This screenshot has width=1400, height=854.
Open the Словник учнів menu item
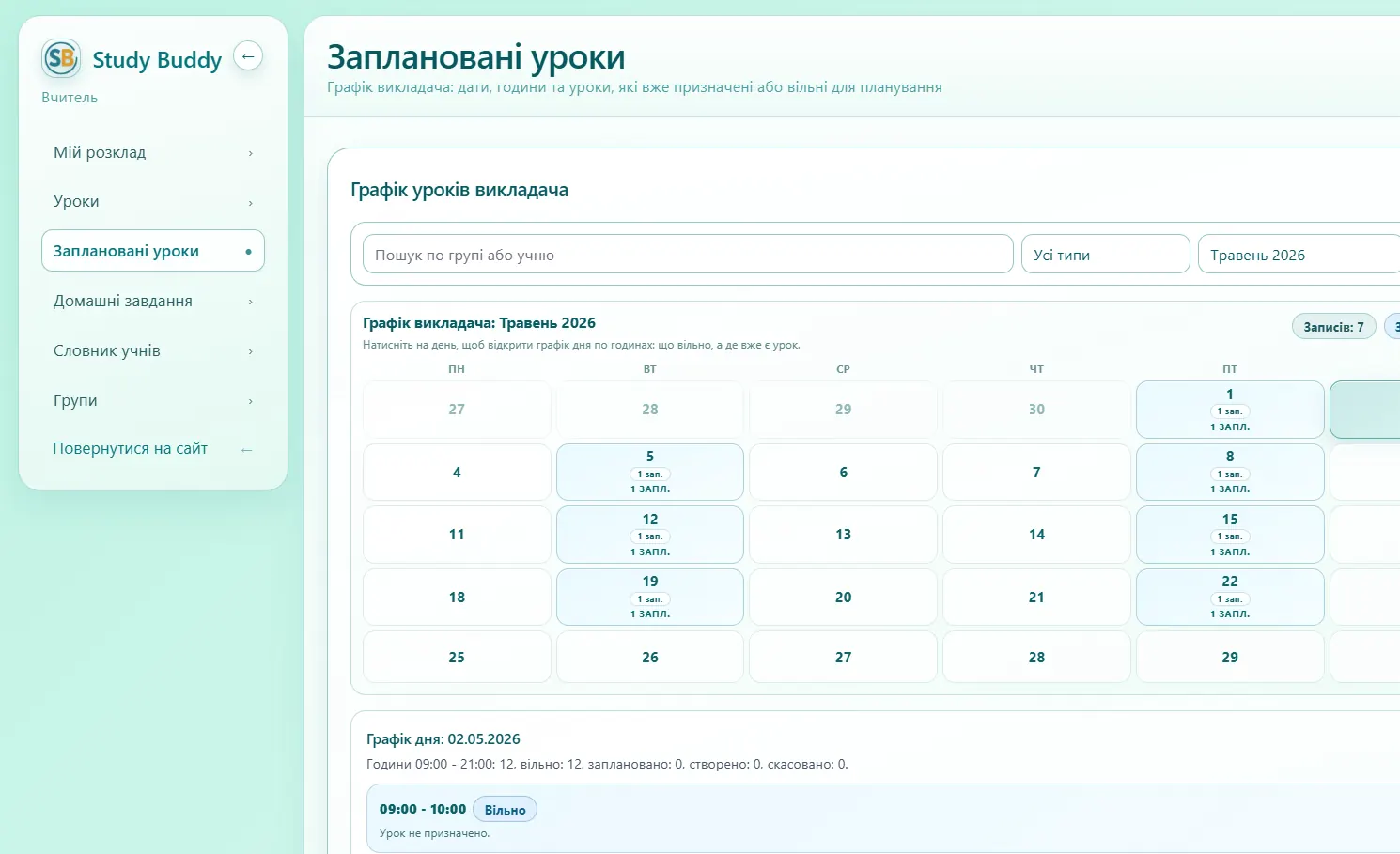[x=153, y=350]
